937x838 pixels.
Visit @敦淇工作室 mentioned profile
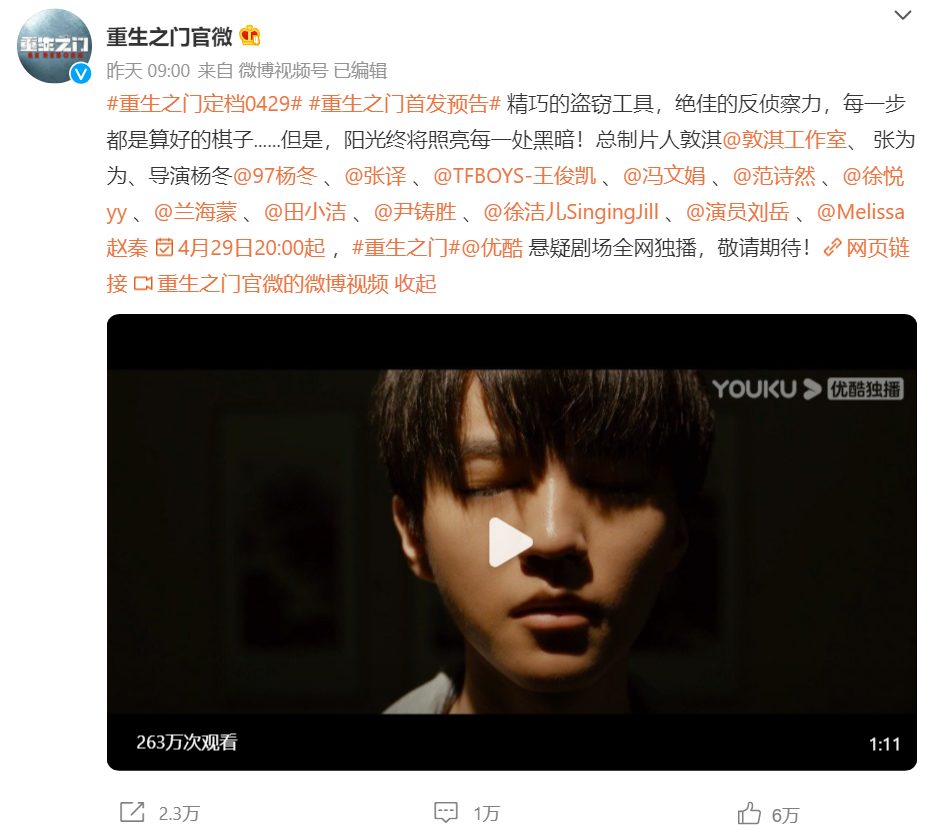[x=785, y=140]
